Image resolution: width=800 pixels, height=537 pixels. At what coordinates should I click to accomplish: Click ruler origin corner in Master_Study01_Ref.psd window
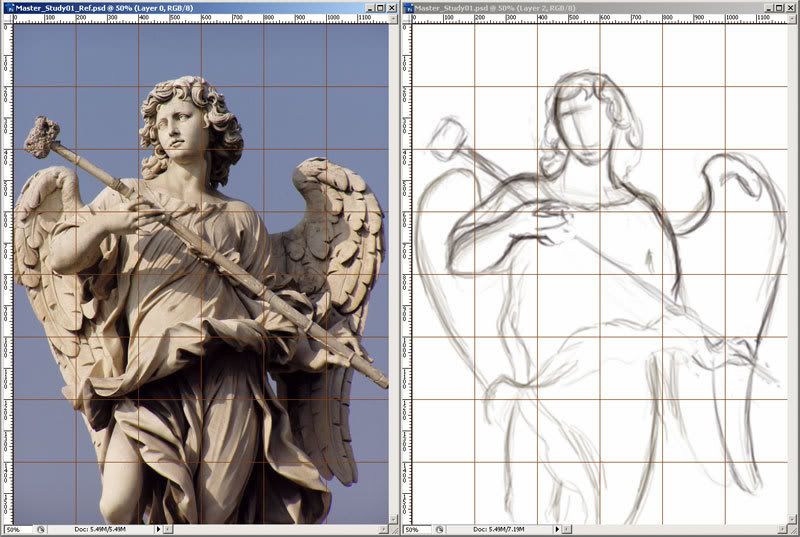pyautogui.click(x=8, y=19)
